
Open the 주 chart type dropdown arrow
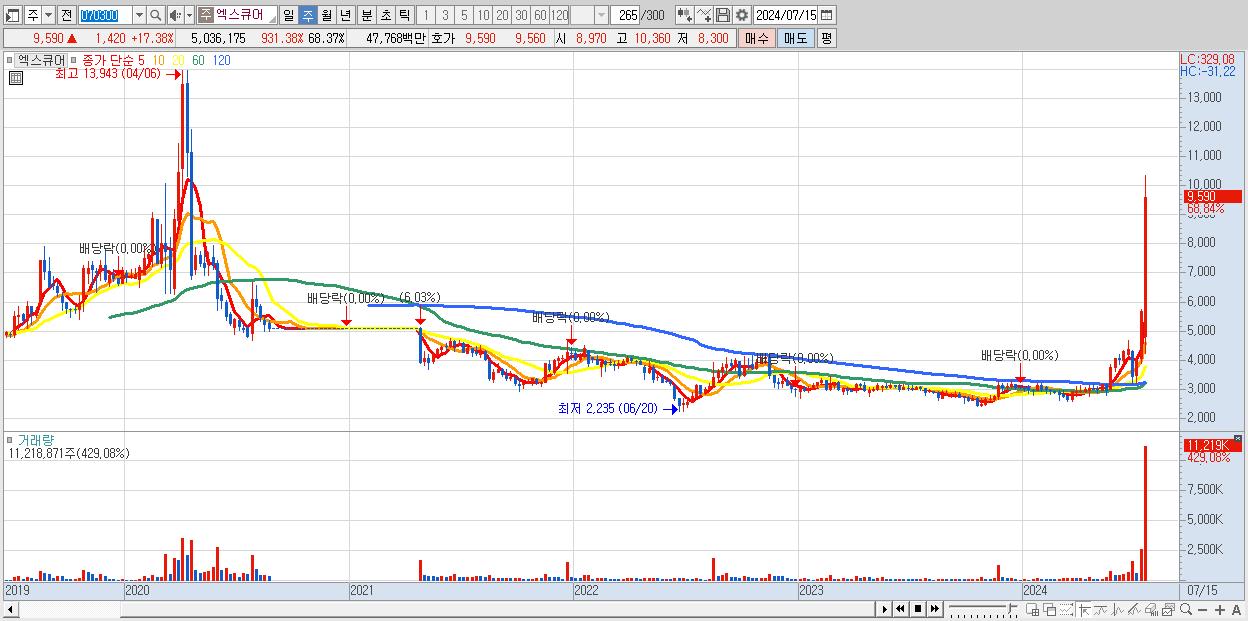pos(49,15)
